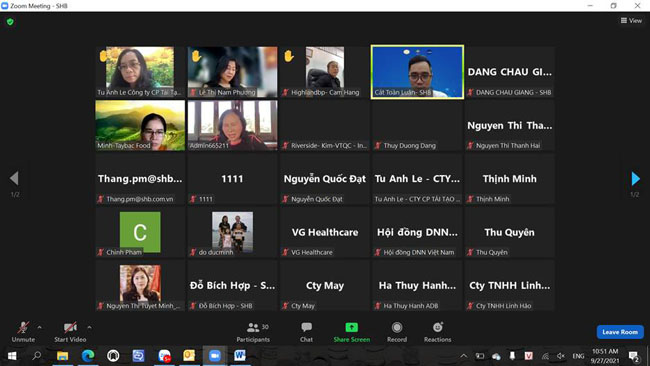Show hidden system tray icons
This screenshot has width=650, height=366.
coord(463,356)
